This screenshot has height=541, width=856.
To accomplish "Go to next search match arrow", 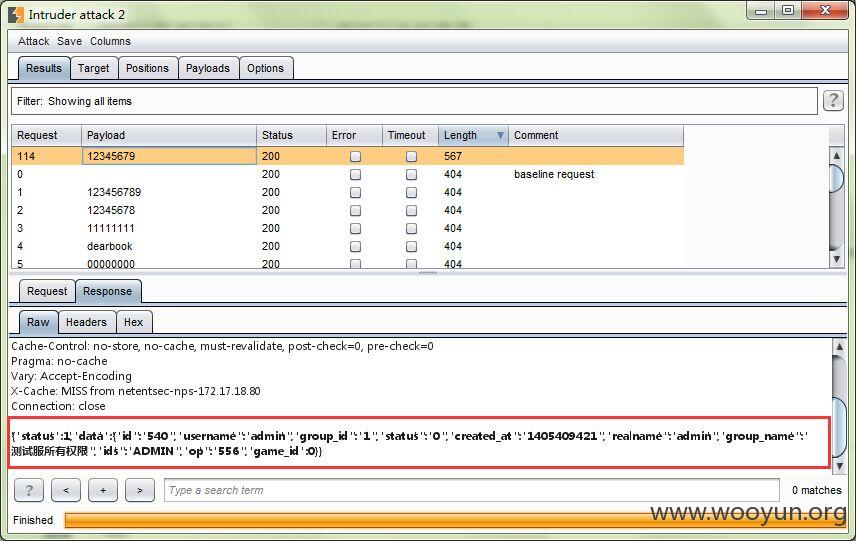I will 140,490.
